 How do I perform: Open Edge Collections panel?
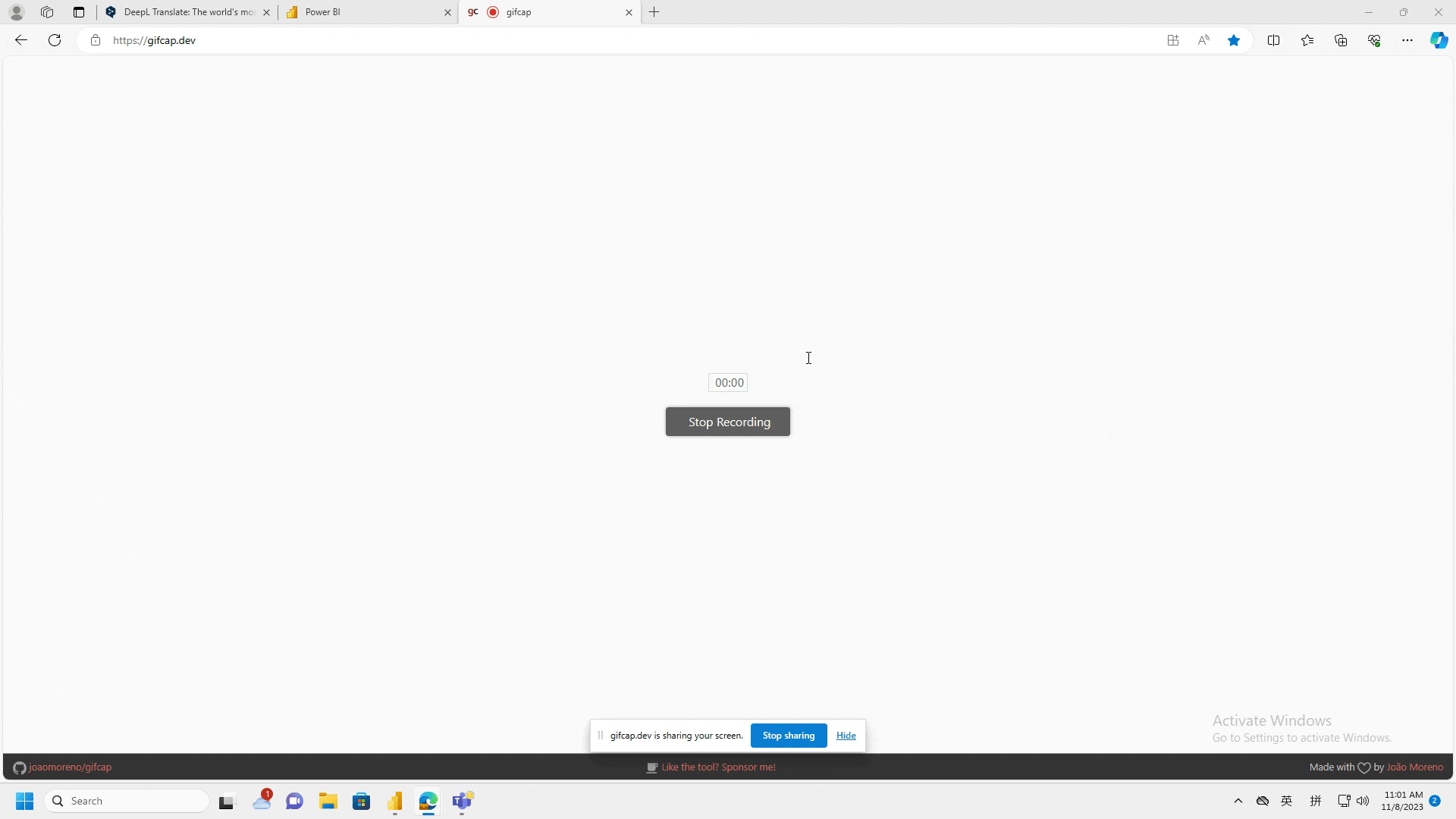[x=1341, y=40]
